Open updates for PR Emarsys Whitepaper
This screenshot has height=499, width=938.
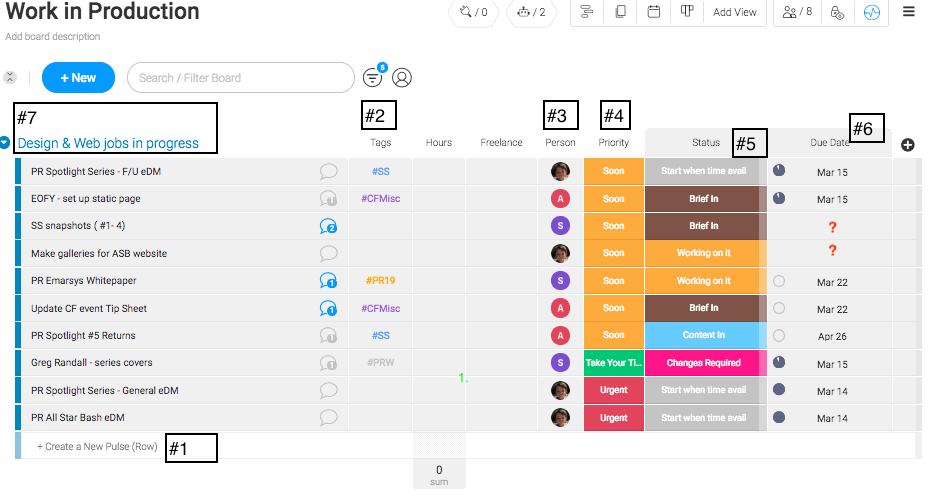pyautogui.click(x=328, y=280)
